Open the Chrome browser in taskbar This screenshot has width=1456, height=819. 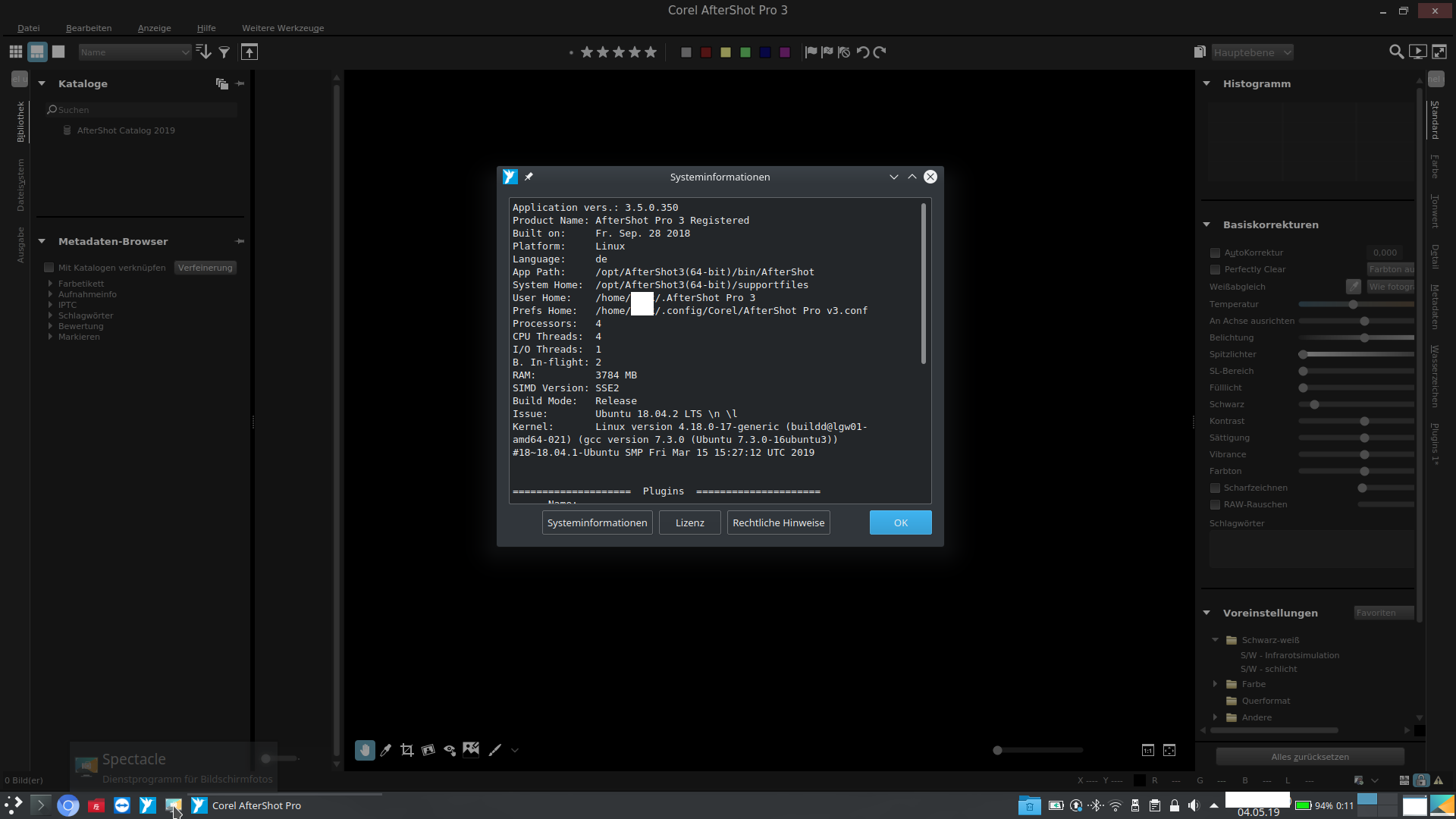click(68, 805)
